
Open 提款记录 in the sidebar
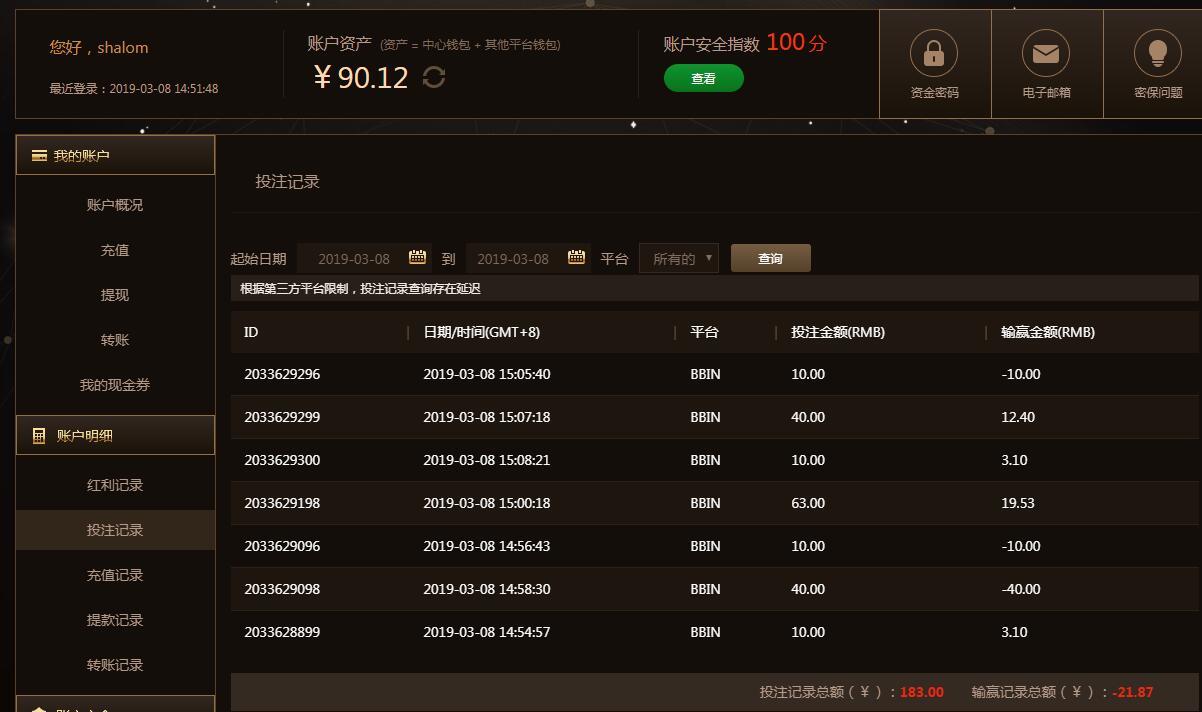click(115, 620)
